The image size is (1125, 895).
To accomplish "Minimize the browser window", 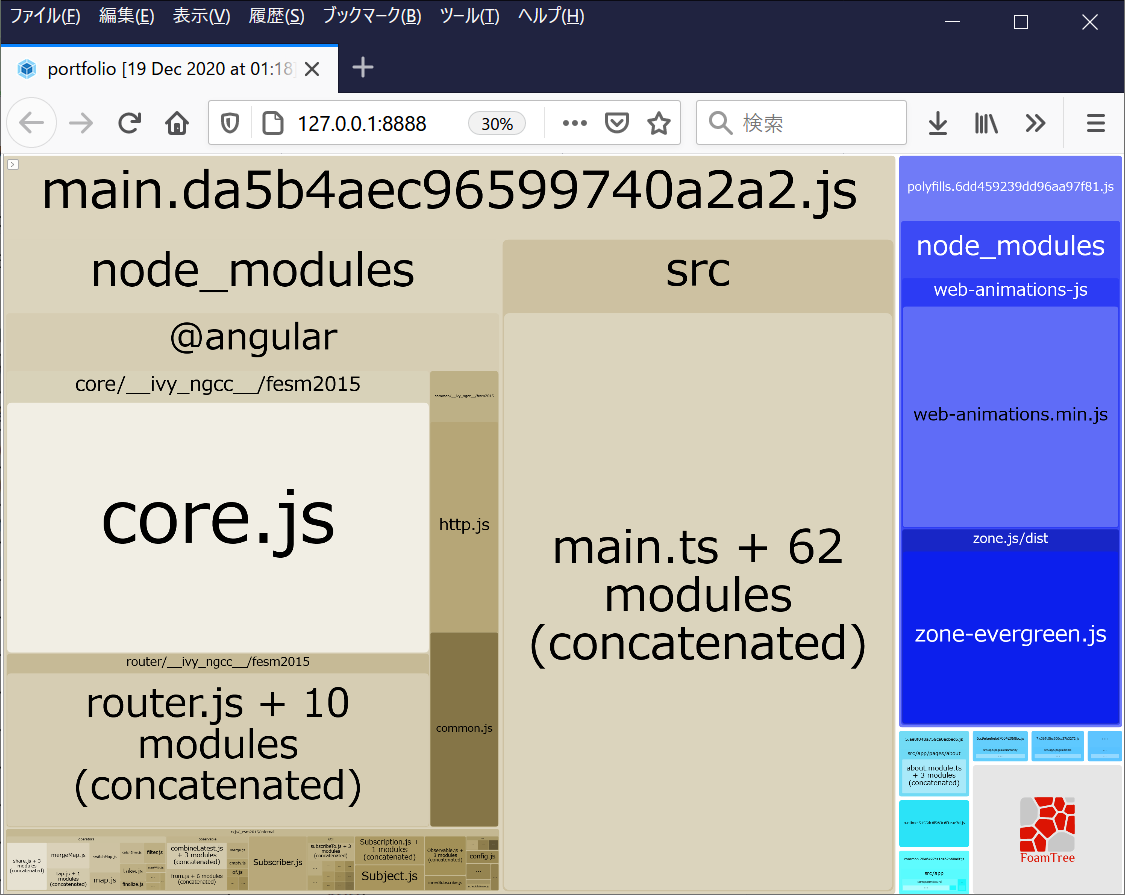I will [952, 22].
